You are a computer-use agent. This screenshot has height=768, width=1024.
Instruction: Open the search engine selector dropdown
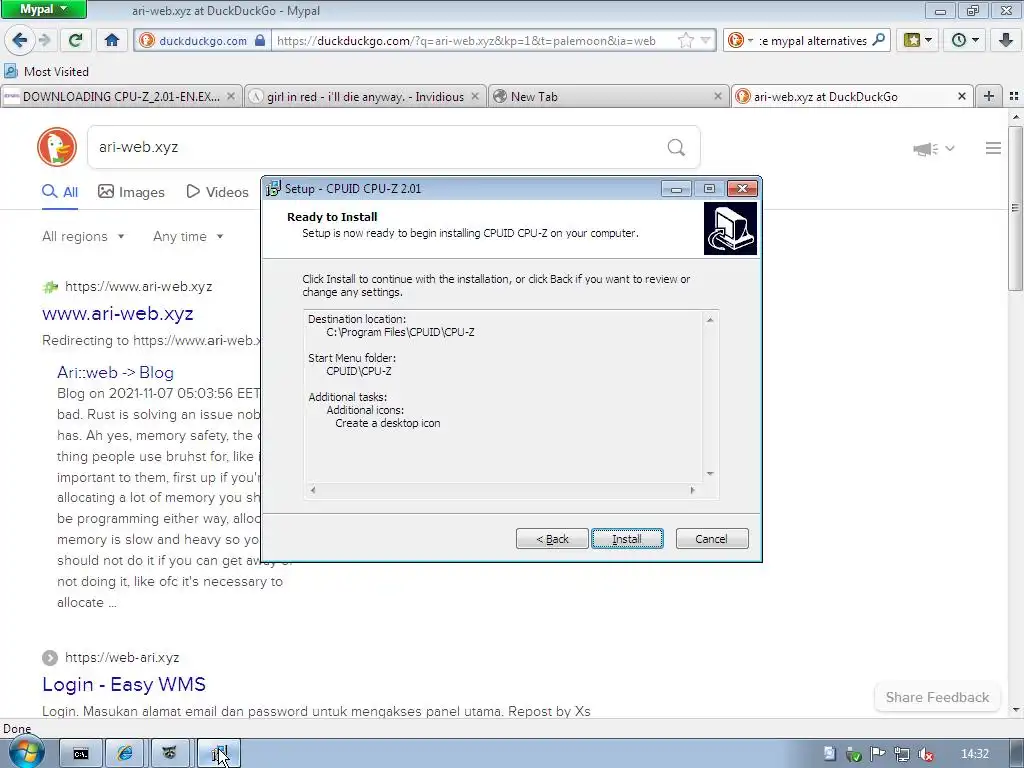pos(740,40)
